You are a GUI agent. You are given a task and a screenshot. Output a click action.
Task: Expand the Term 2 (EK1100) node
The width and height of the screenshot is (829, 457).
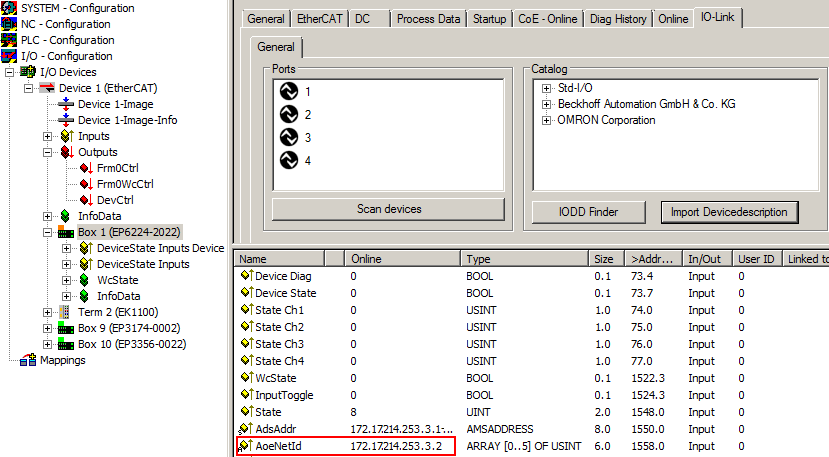pos(48,312)
